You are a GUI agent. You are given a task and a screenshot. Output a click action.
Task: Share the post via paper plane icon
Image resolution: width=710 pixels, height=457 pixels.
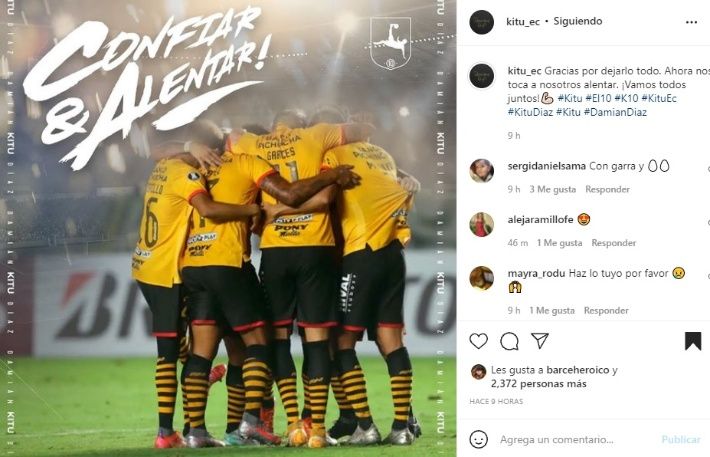click(x=540, y=341)
